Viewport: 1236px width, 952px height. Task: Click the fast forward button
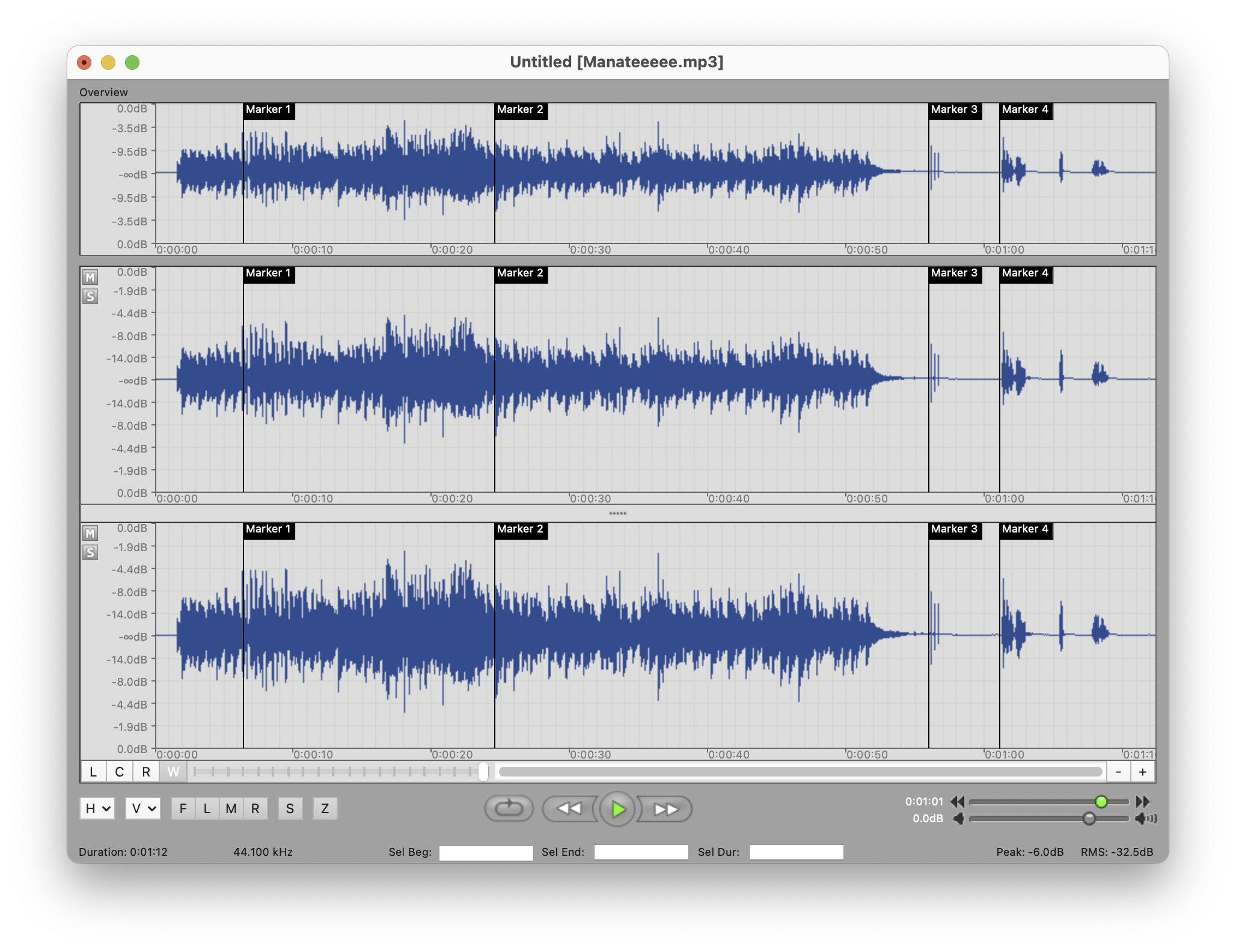[x=665, y=808]
